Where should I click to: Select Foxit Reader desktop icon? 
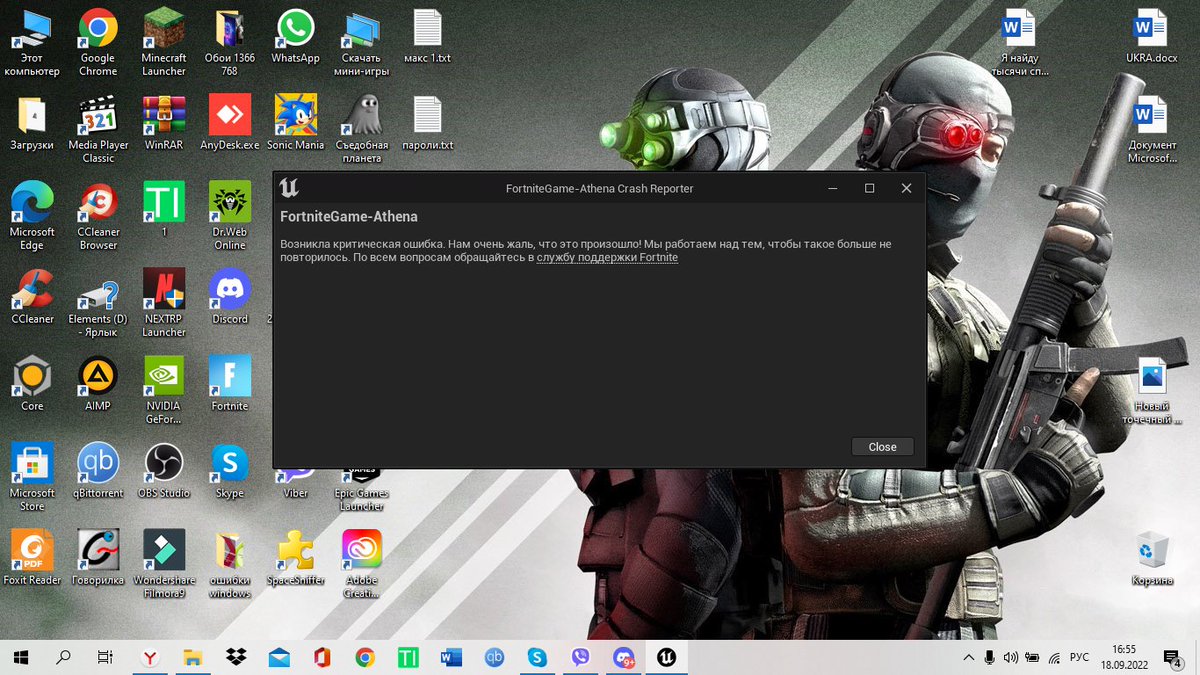tap(32, 558)
